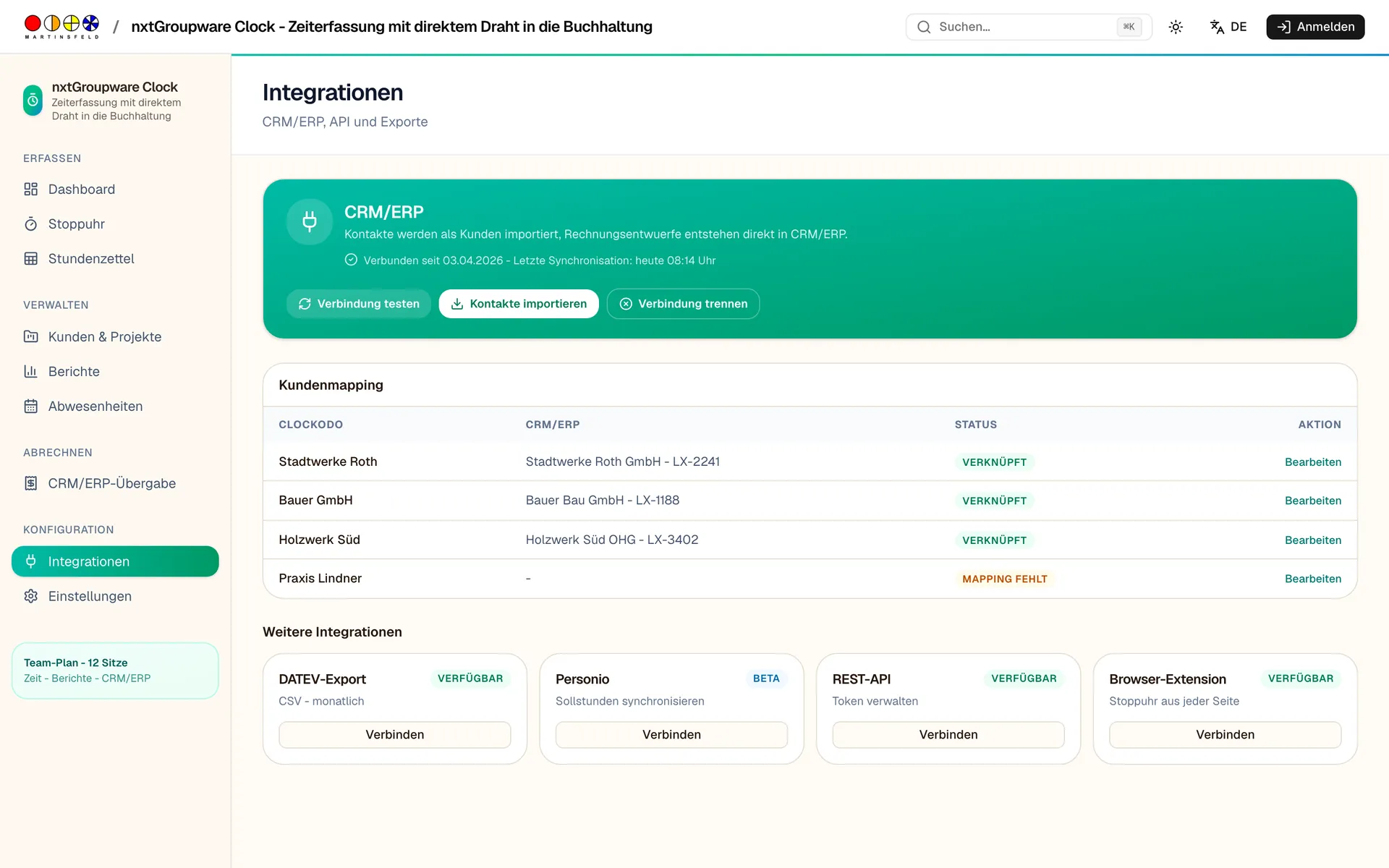Open Stundenzettel in the sidebar
The height and width of the screenshot is (868, 1389).
(115, 258)
